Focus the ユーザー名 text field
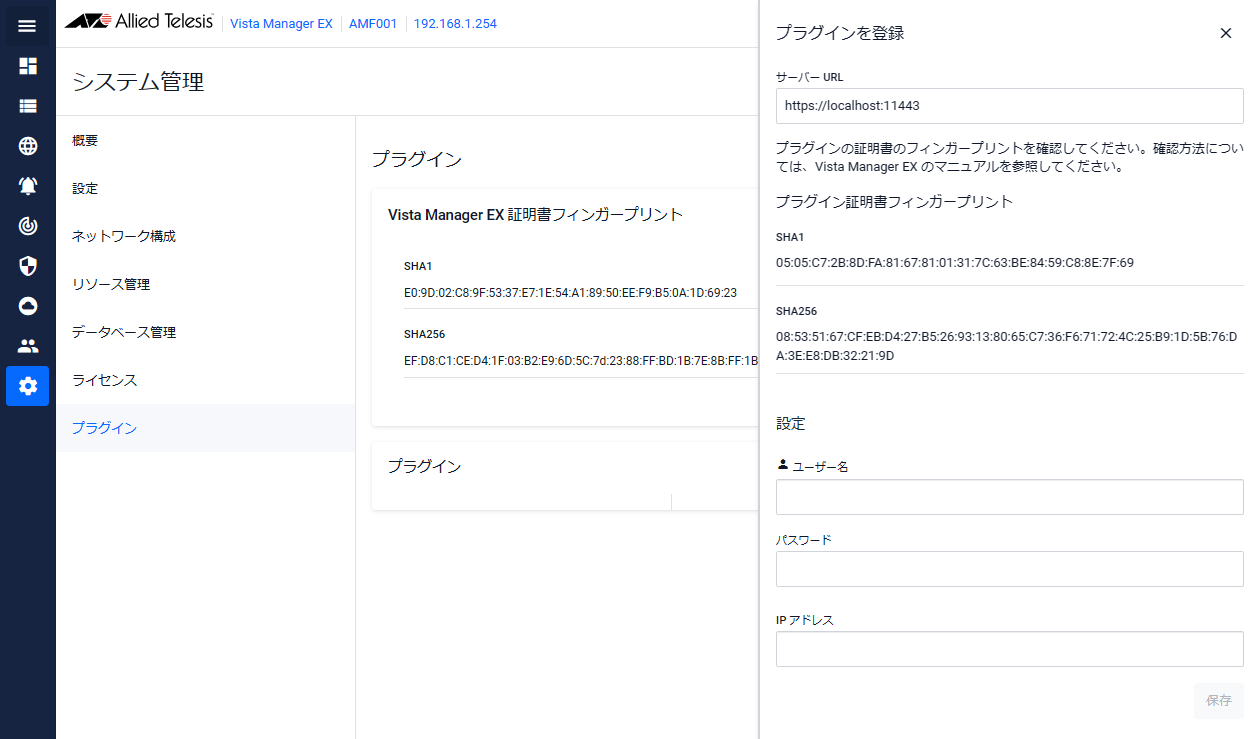1260x739 pixels. pyautogui.click(x=1009, y=497)
